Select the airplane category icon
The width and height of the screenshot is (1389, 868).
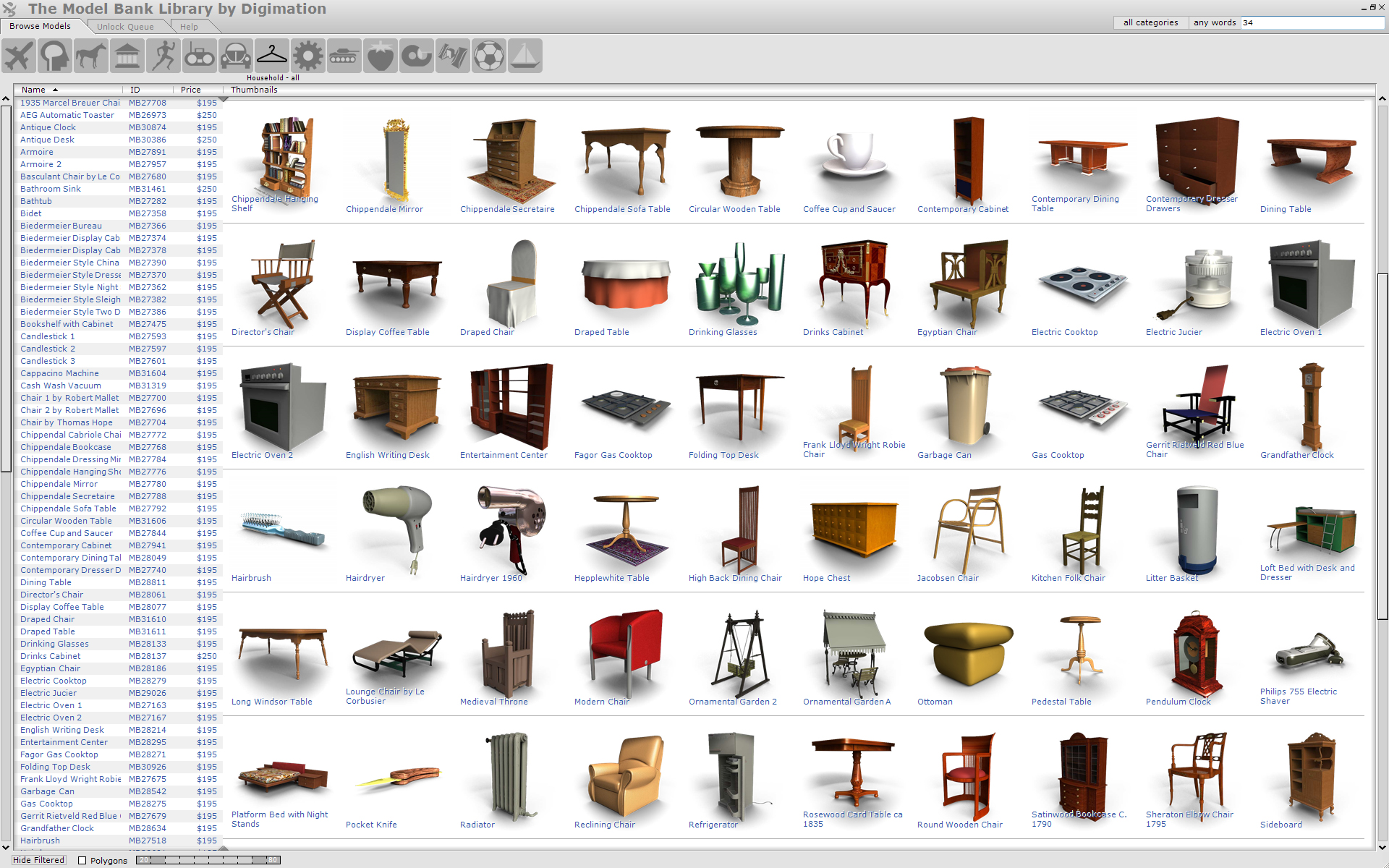[19, 56]
